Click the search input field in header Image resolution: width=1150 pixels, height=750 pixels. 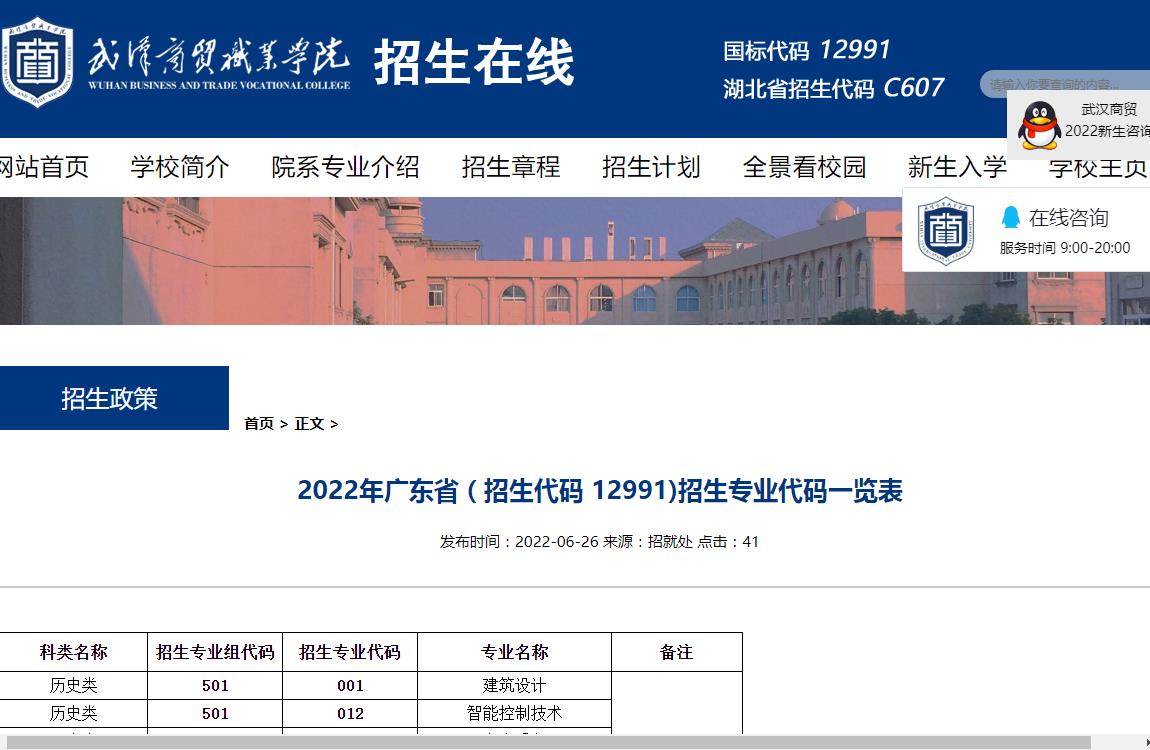click(x=1065, y=84)
